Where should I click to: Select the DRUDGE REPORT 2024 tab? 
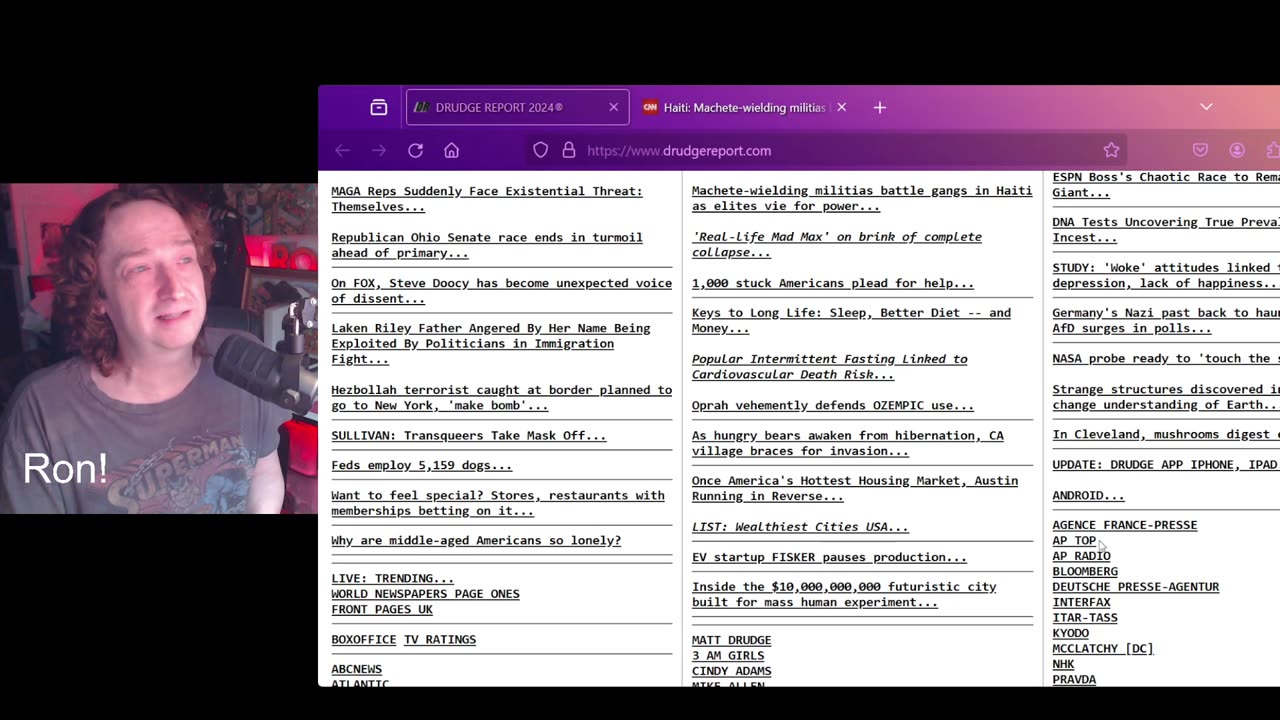tap(518, 107)
